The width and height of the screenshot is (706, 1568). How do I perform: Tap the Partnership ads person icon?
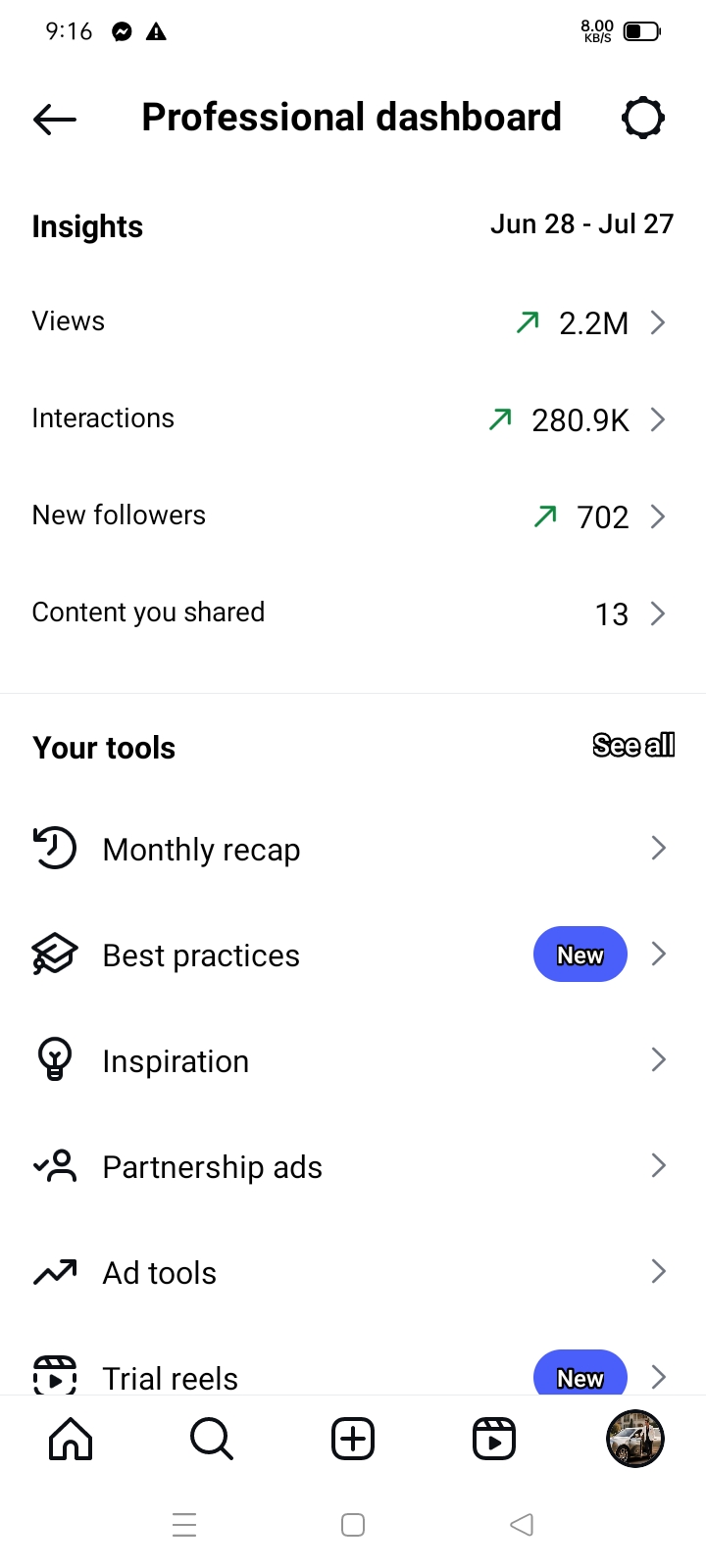coord(55,1166)
